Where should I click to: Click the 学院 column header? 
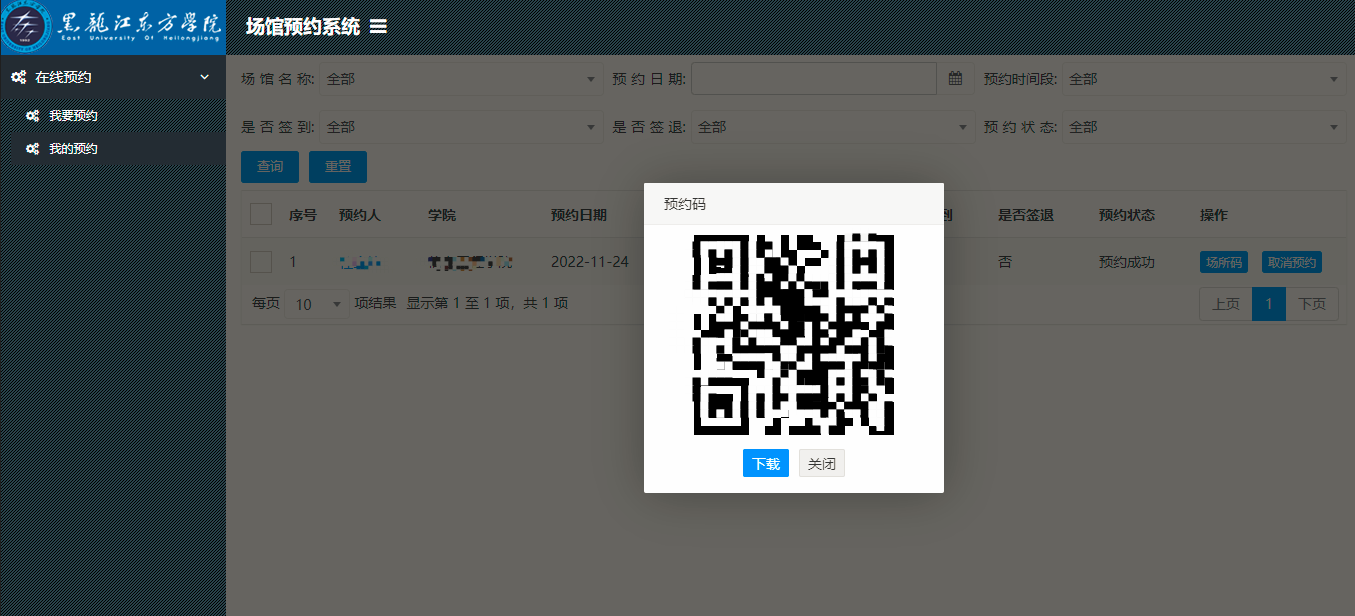click(x=442, y=215)
